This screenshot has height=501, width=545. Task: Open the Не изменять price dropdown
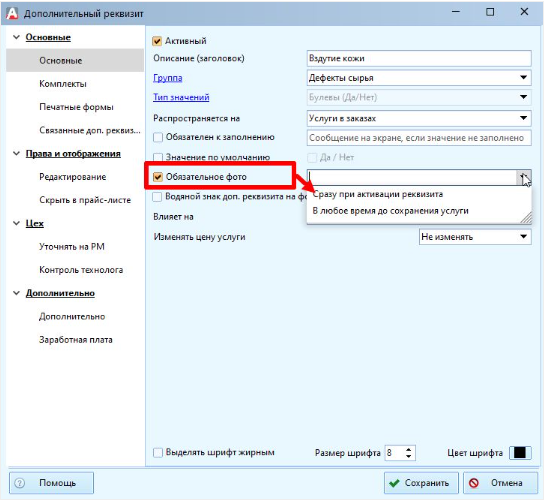[x=475, y=237]
